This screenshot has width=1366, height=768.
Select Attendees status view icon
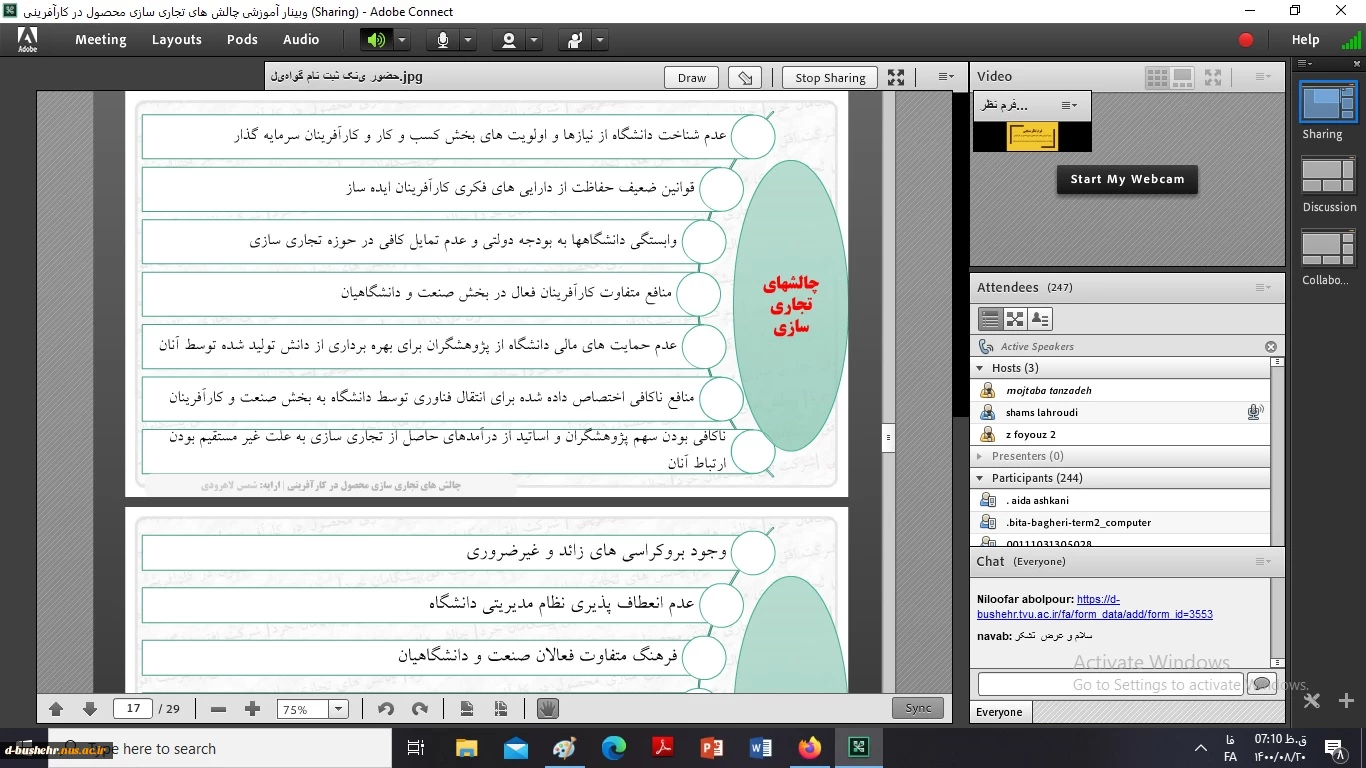click(1040, 319)
